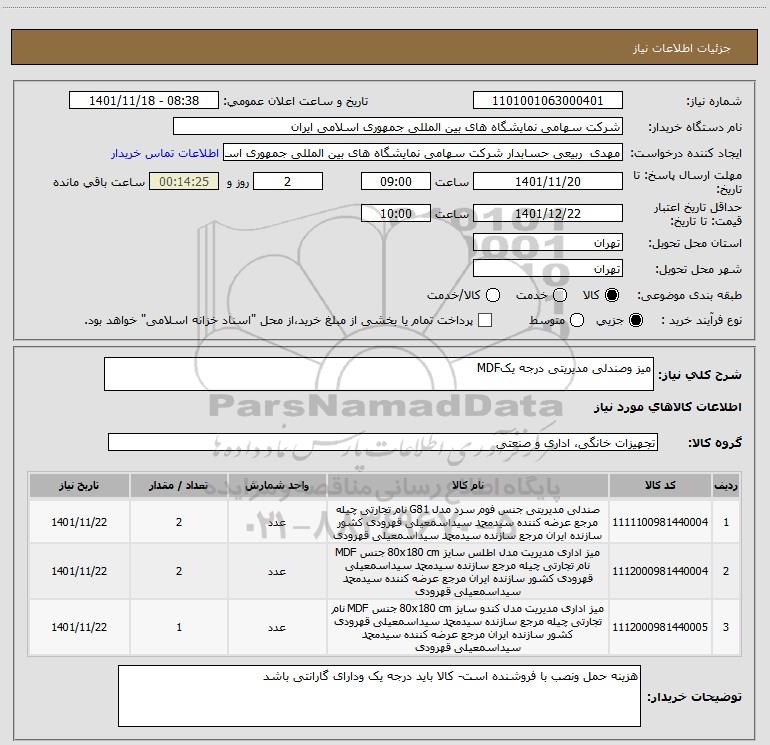Click the product code 111200981440005
This screenshot has width=770, height=745.
[660, 627]
